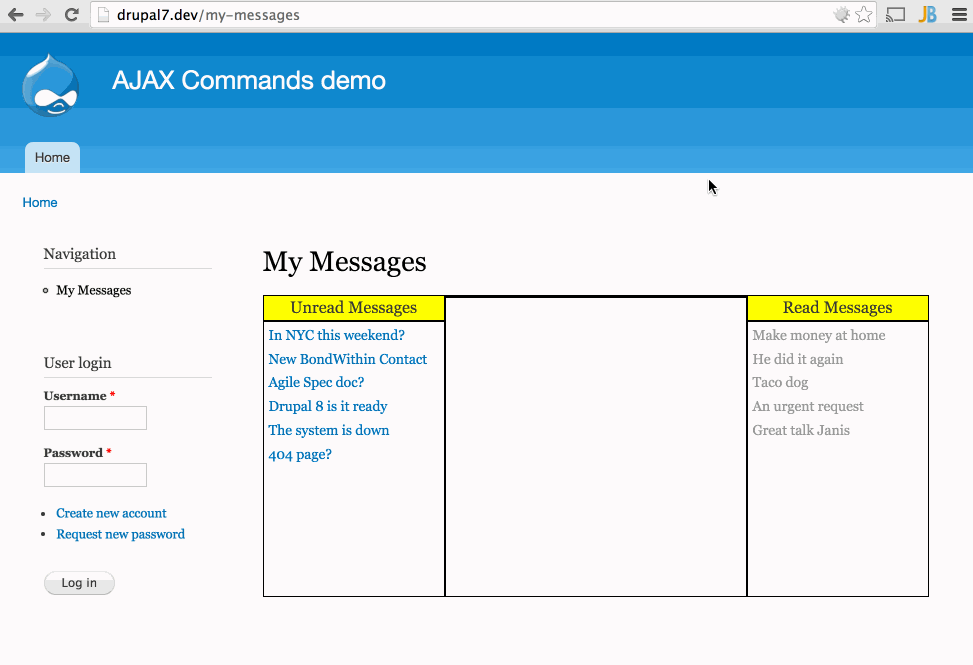Click the 'Create new account' link
This screenshot has width=973, height=665.
[111, 512]
